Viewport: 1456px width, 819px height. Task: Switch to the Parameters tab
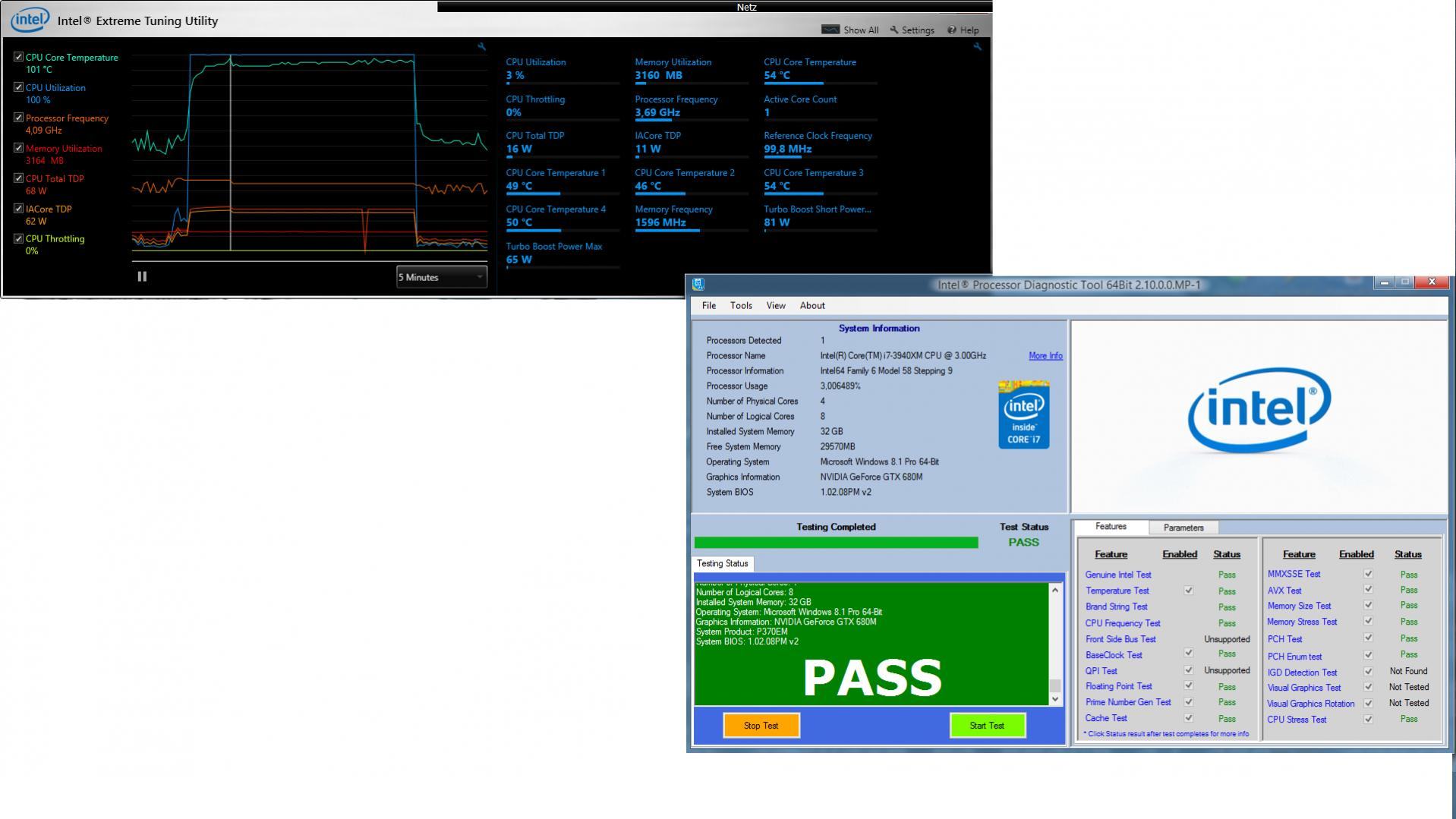[x=1183, y=528]
